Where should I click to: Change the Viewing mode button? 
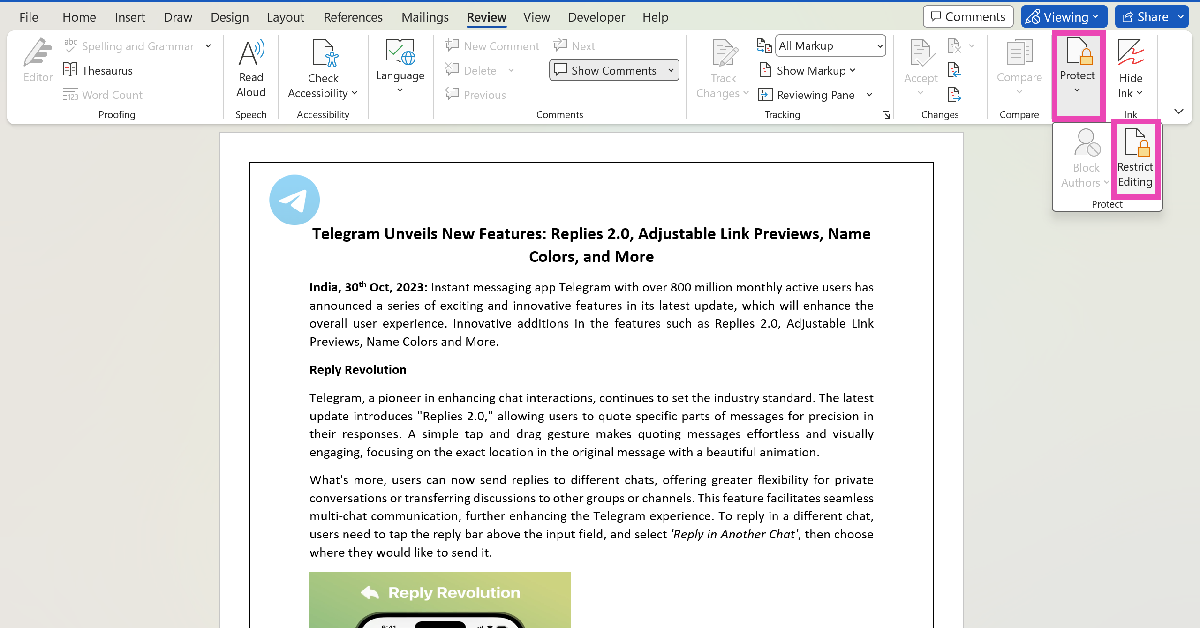pyautogui.click(x=1064, y=17)
